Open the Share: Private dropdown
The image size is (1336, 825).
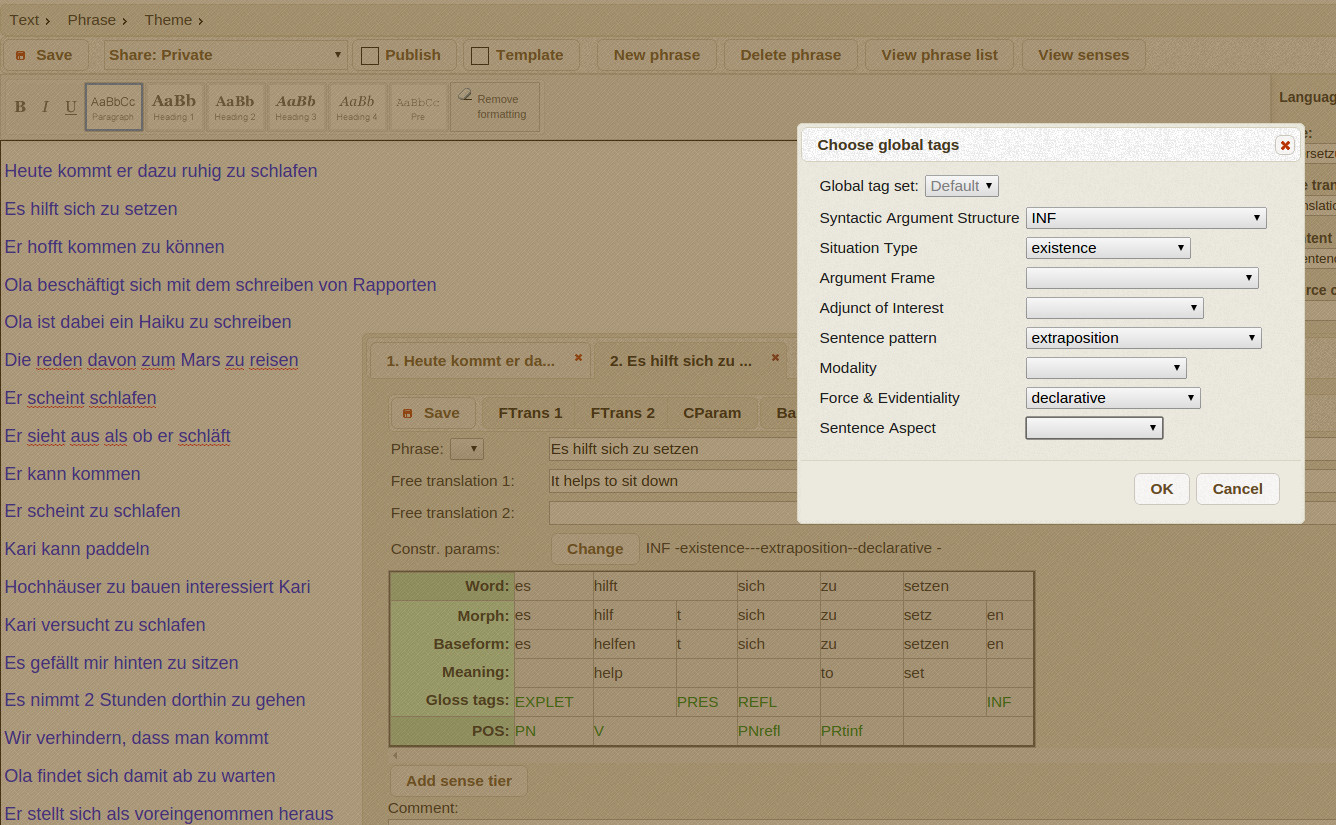point(226,55)
